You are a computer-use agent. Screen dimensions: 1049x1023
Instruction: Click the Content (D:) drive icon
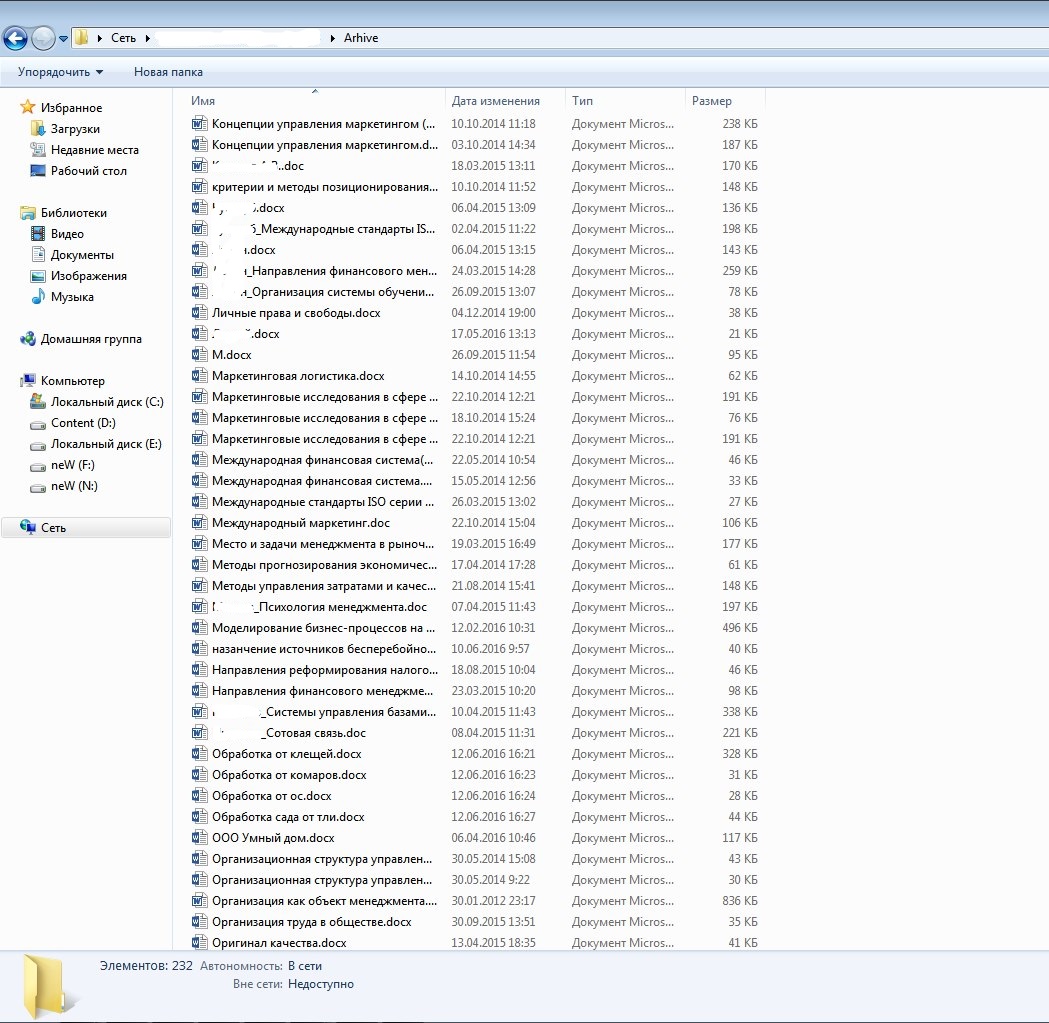click(37, 425)
